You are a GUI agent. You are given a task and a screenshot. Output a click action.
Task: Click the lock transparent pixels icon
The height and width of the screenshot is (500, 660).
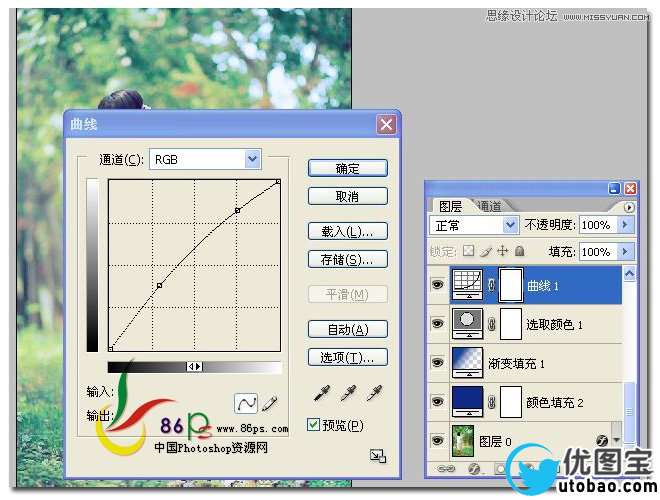(x=468, y=251)
